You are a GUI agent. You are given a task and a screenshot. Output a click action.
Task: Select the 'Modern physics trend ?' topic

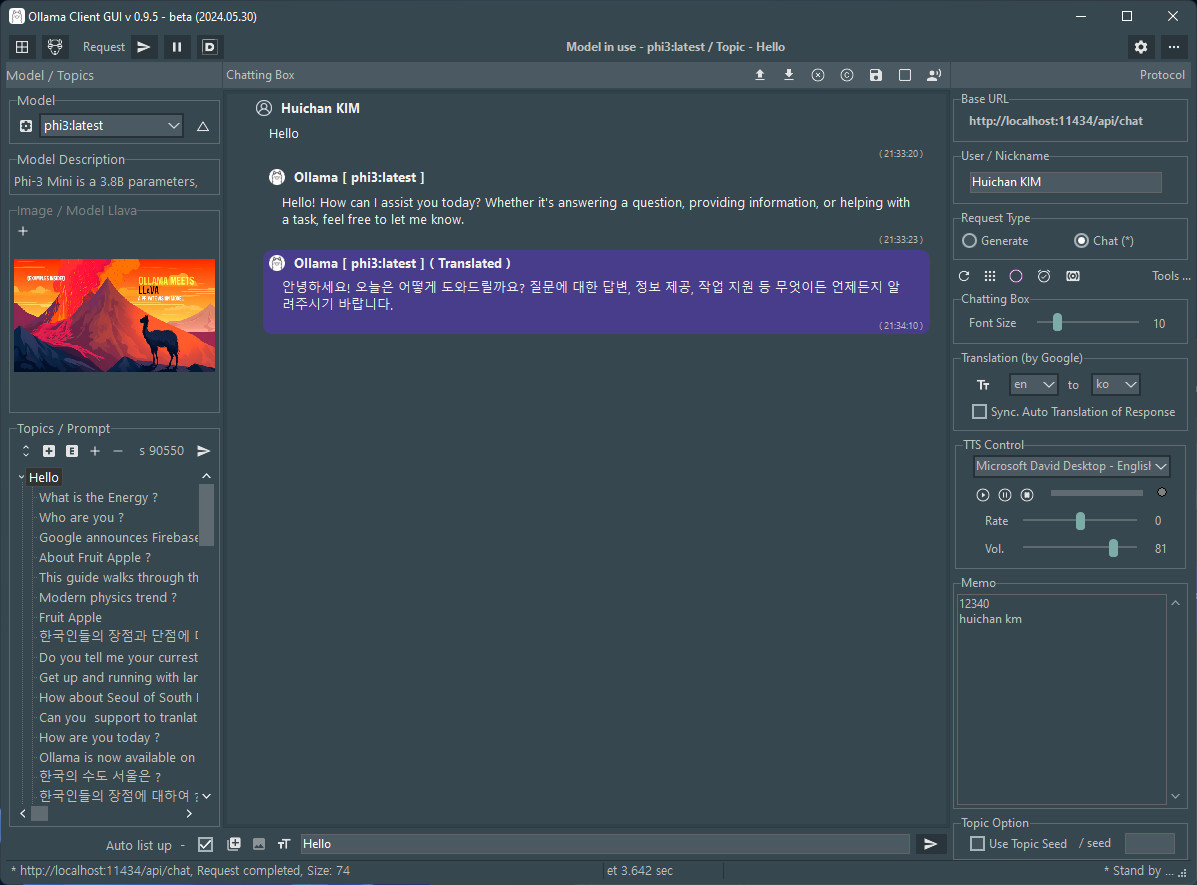click(108, 598)
